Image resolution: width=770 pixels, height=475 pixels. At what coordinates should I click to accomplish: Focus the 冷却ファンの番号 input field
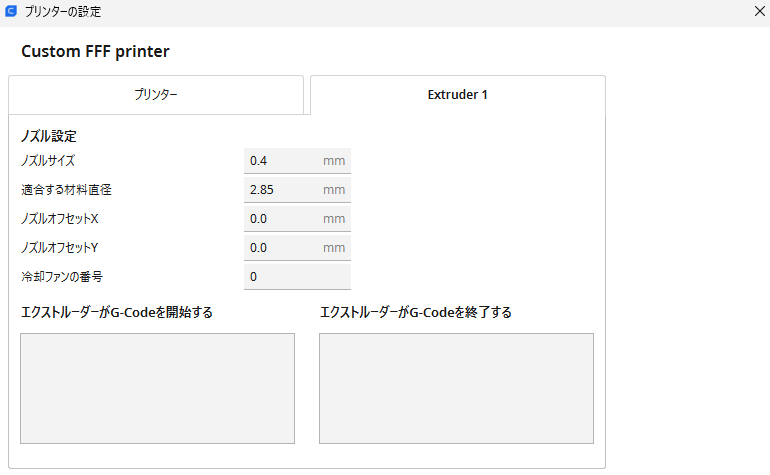pyautogui.click(x=297, y=276)
